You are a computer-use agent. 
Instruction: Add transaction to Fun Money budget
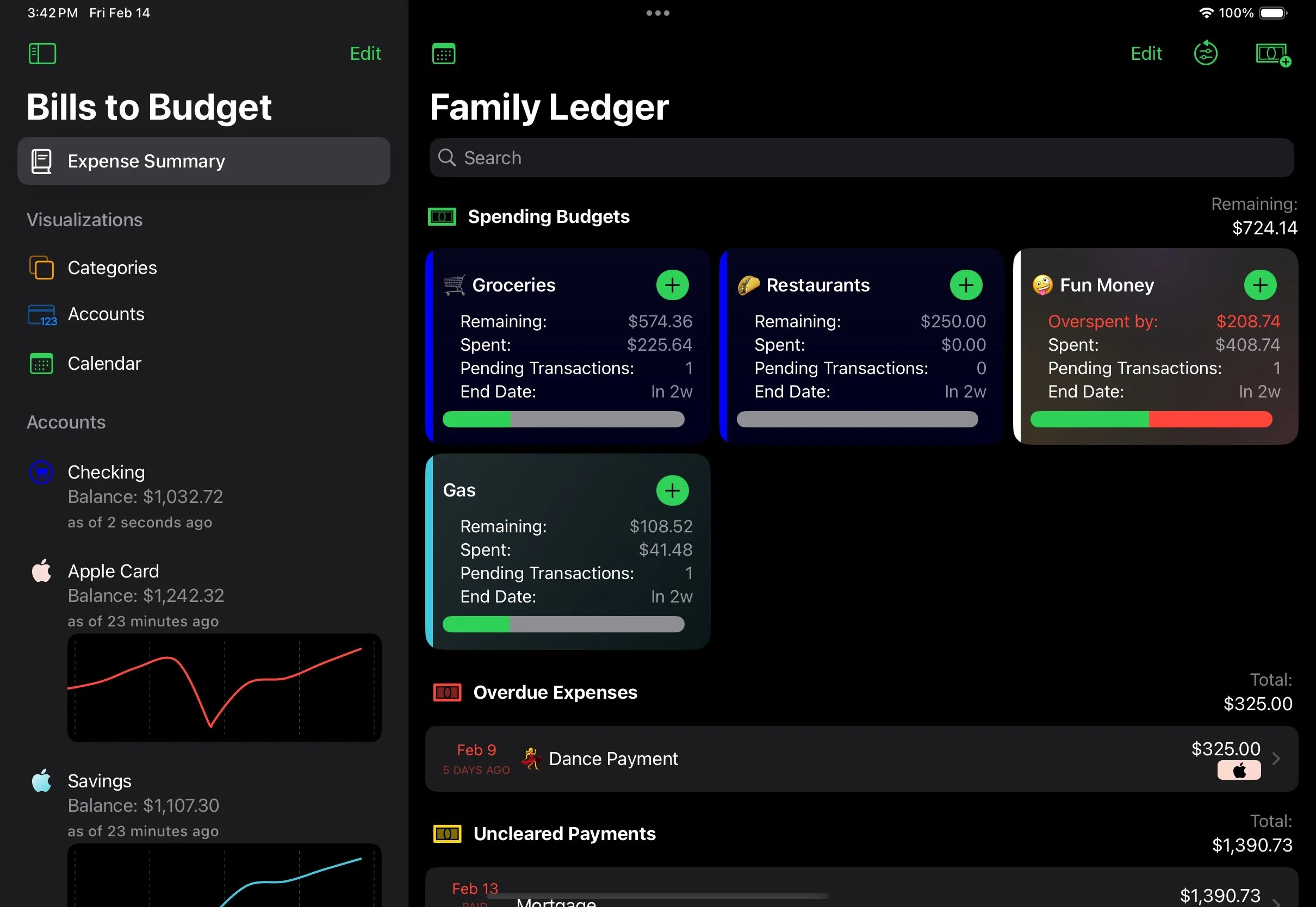[x=1260, y=285]
